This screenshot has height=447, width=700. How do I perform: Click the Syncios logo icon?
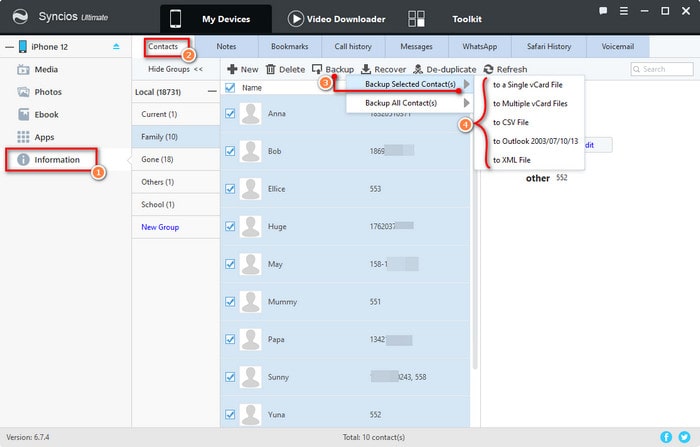pyautogui.click(x=20, y=17)
